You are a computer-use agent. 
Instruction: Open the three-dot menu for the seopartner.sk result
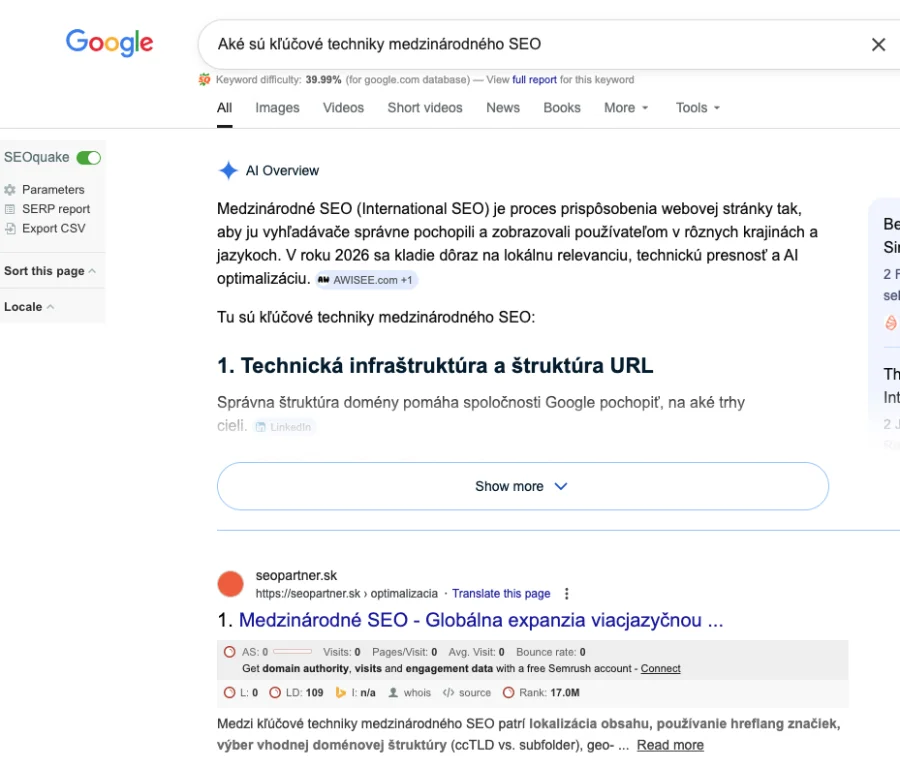tap(567, 593)
